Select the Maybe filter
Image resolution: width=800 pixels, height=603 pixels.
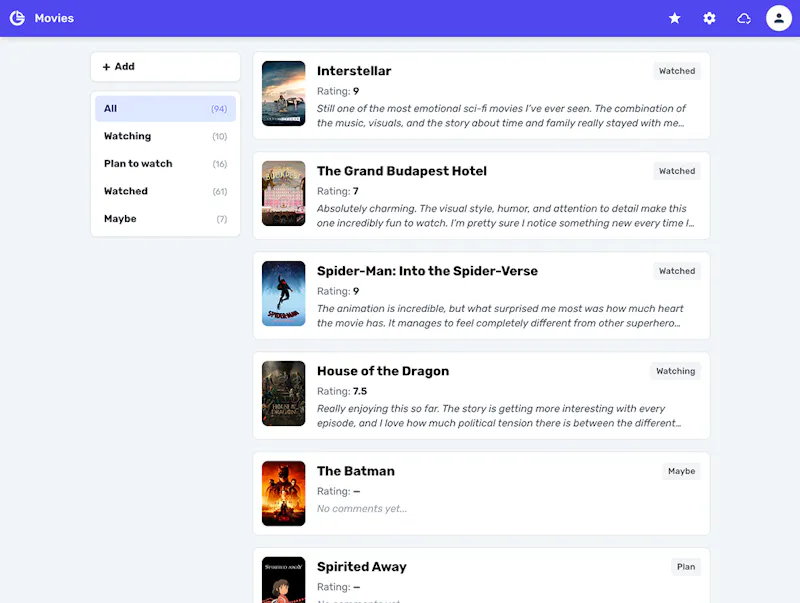(165, 219)
